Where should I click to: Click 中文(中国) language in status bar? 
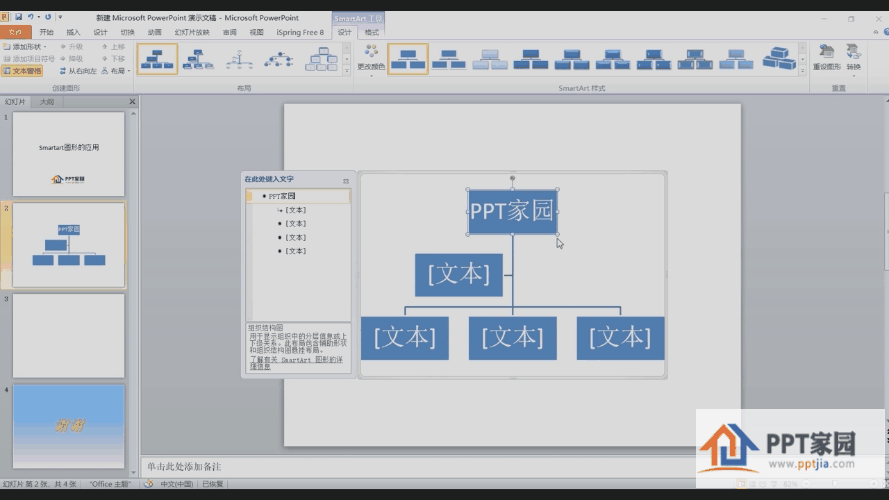pos(176,484)
